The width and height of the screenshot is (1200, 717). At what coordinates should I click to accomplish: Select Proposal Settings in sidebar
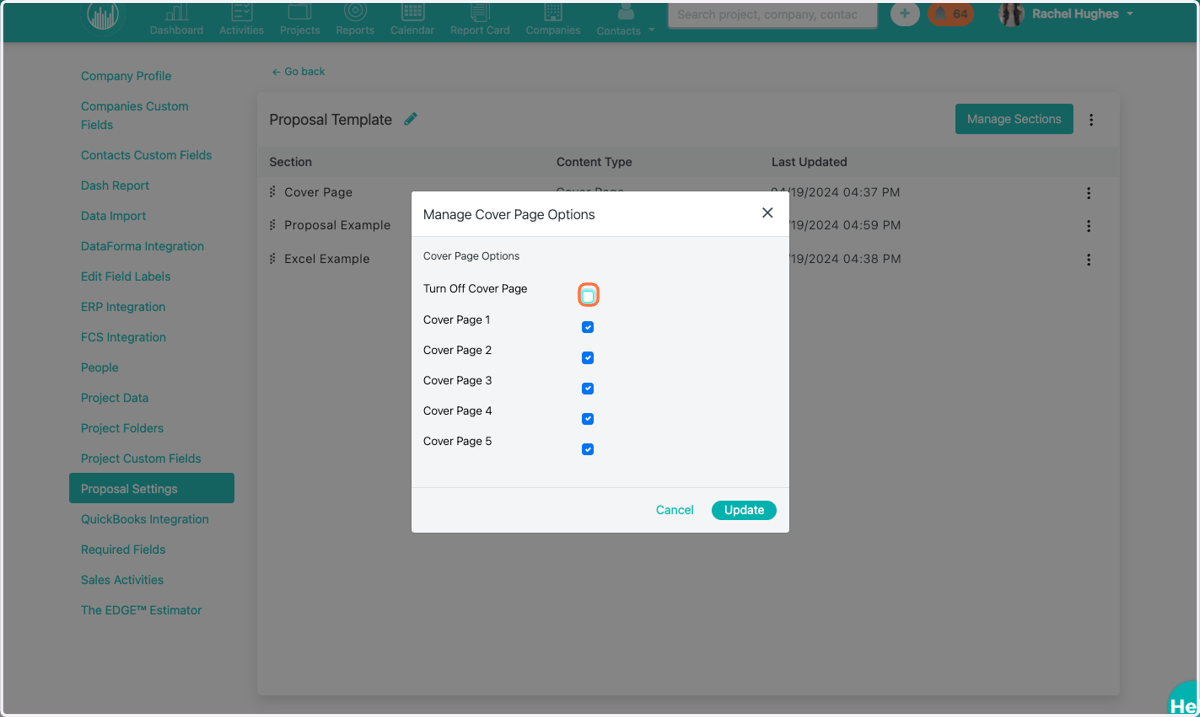(x=151, y=488)
